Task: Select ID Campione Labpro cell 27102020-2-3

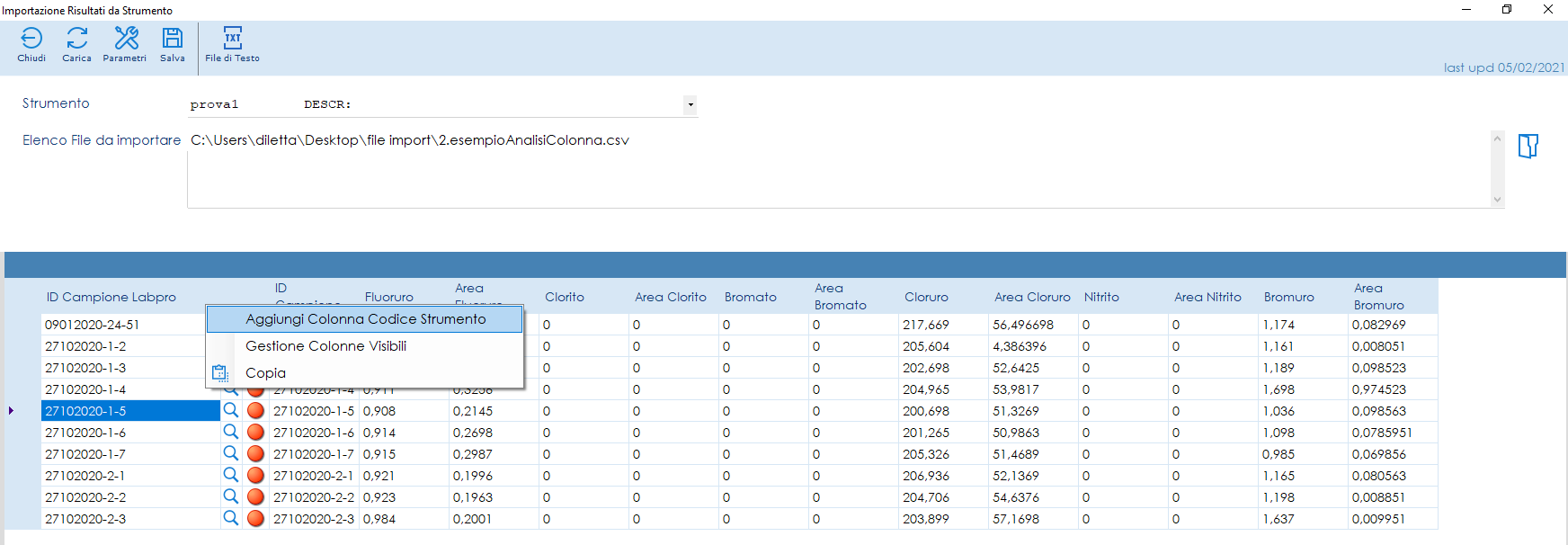Action: (130, 519)
